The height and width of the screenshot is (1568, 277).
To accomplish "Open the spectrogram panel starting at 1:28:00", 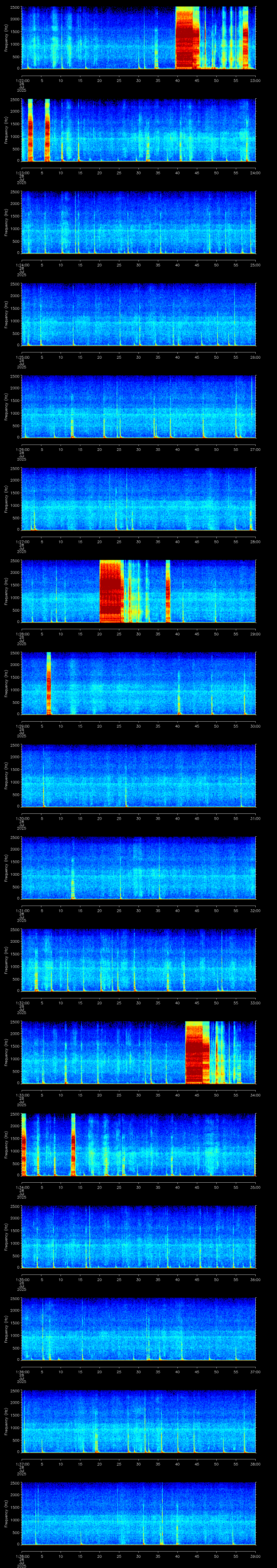I will (138, 591).
